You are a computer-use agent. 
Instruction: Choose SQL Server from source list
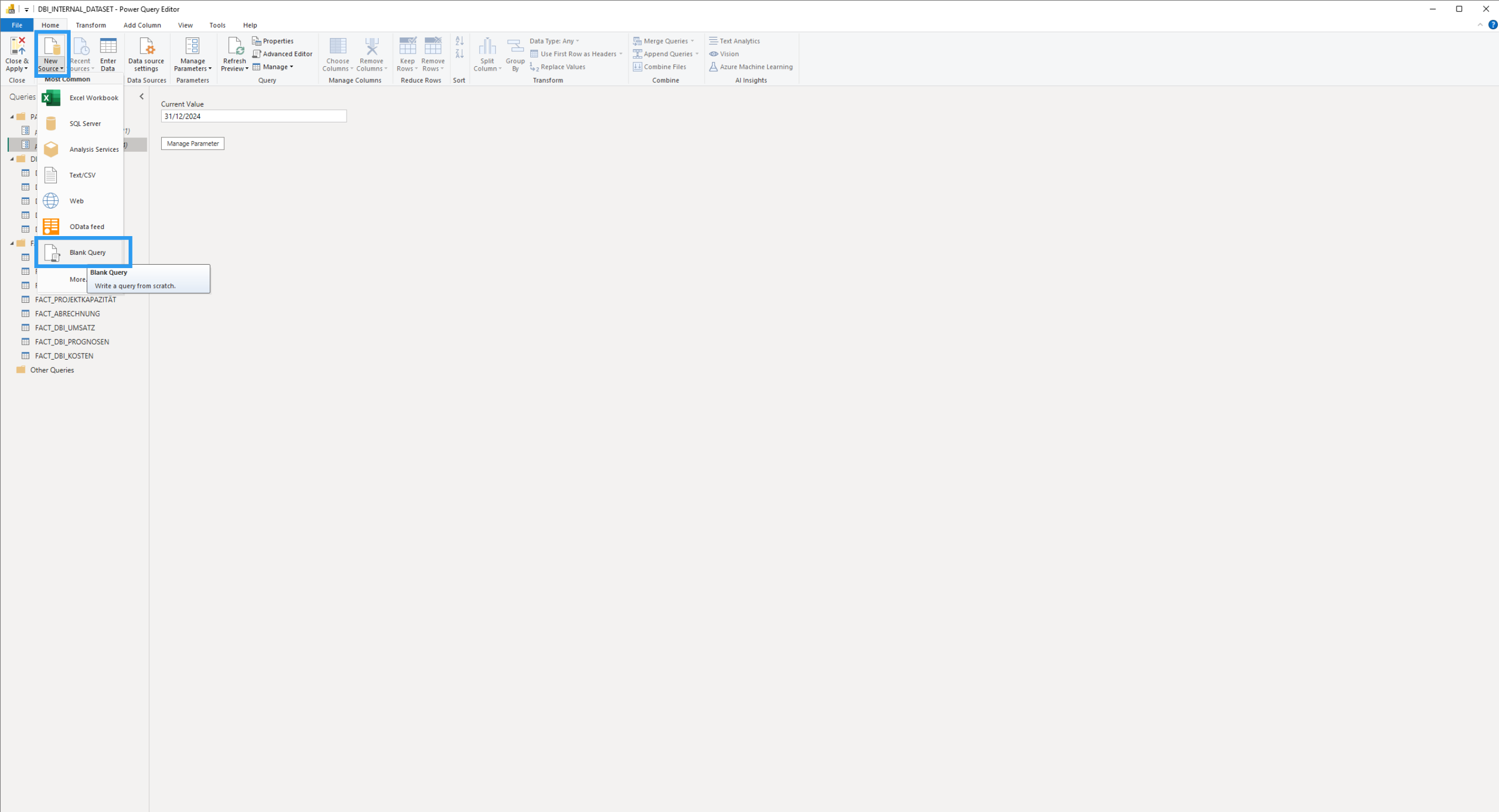click(81, 124)
